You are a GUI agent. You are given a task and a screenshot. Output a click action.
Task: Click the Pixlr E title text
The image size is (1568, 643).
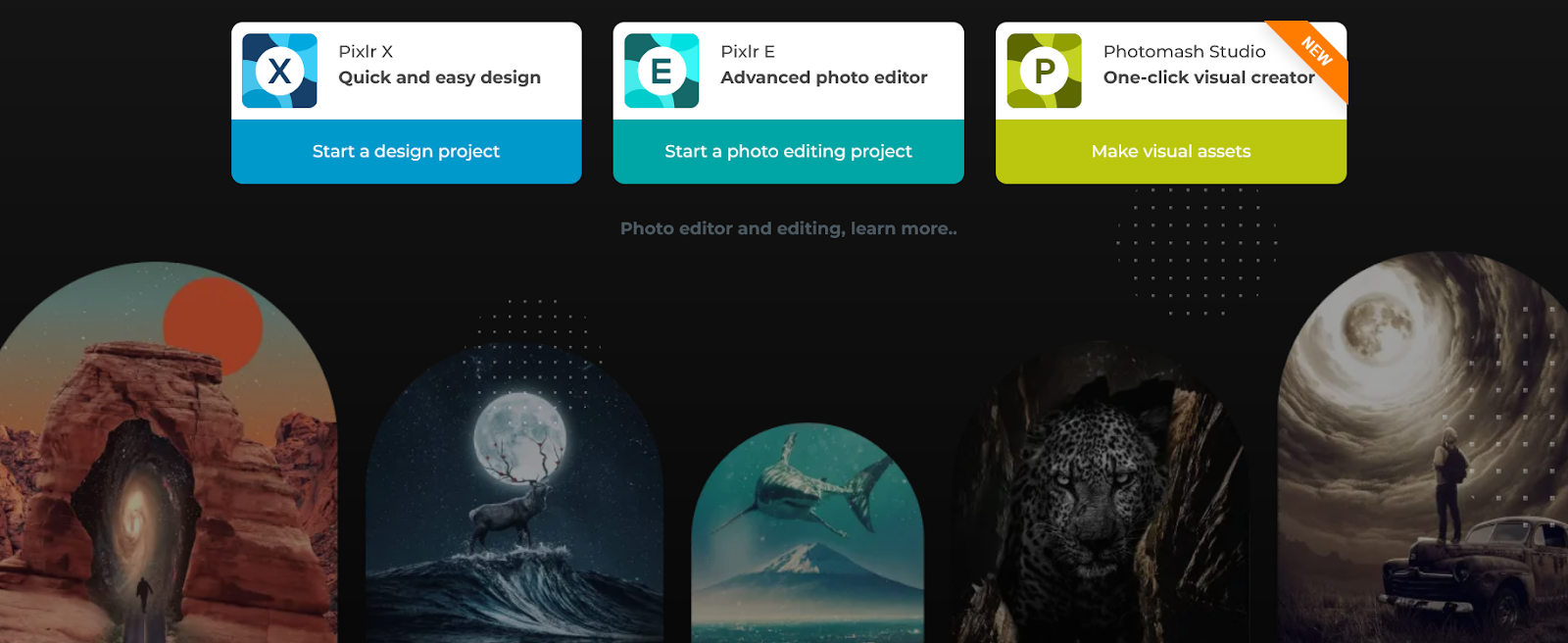pyautogui.click(x=748, y=51)
